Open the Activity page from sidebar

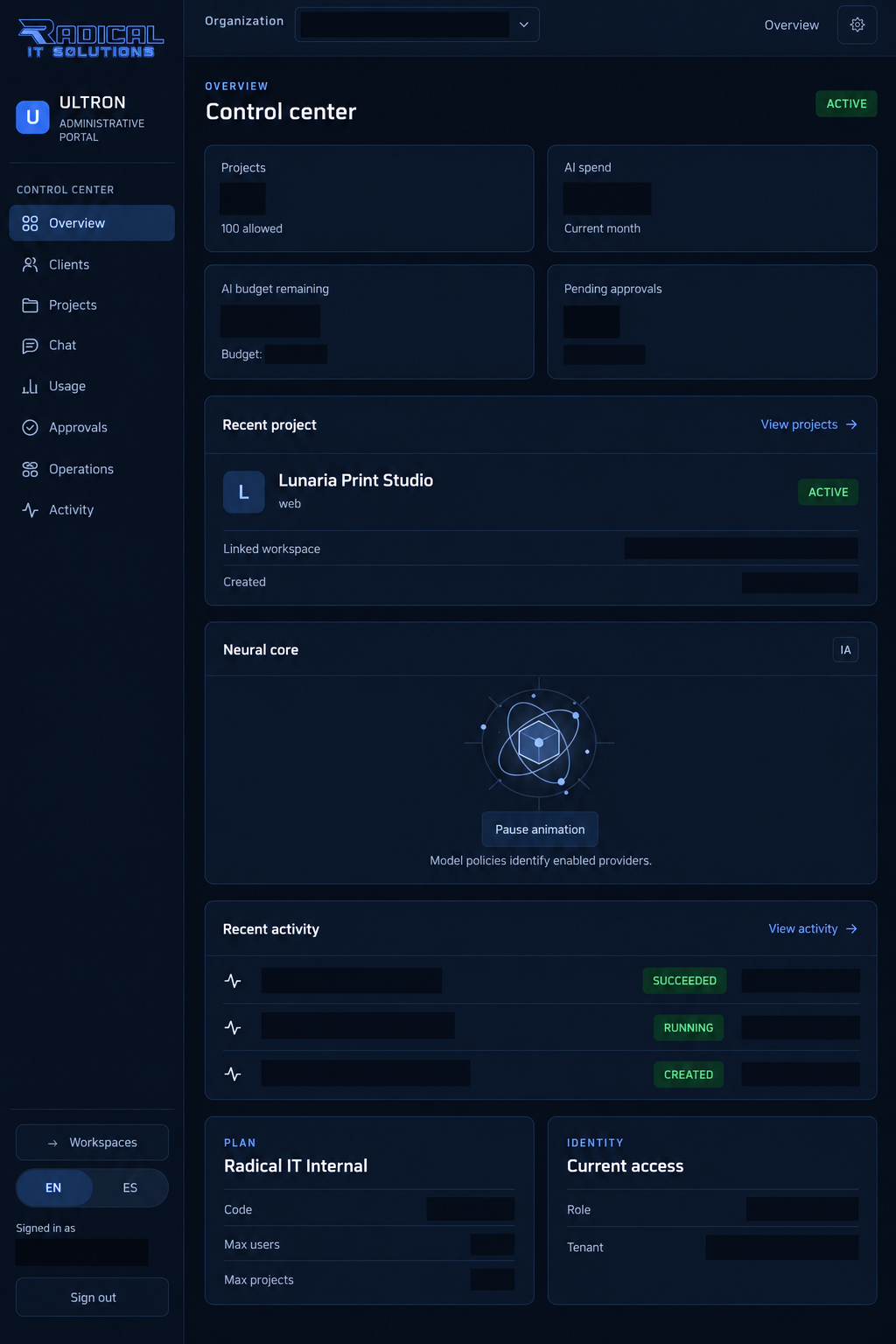pyautogui.click(x=92, y=509)
